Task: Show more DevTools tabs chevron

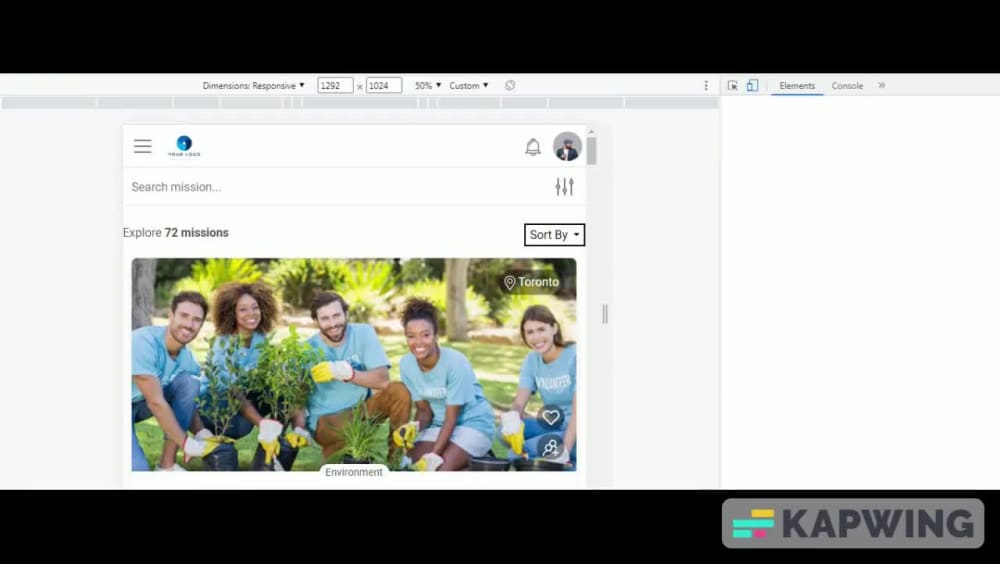Action: (x=881, y=85)
